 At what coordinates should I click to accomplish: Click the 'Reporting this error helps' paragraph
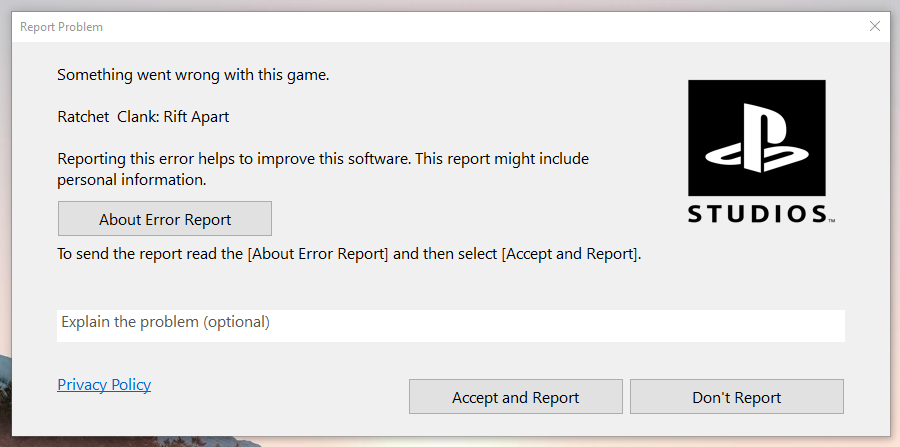click(323, 169)
